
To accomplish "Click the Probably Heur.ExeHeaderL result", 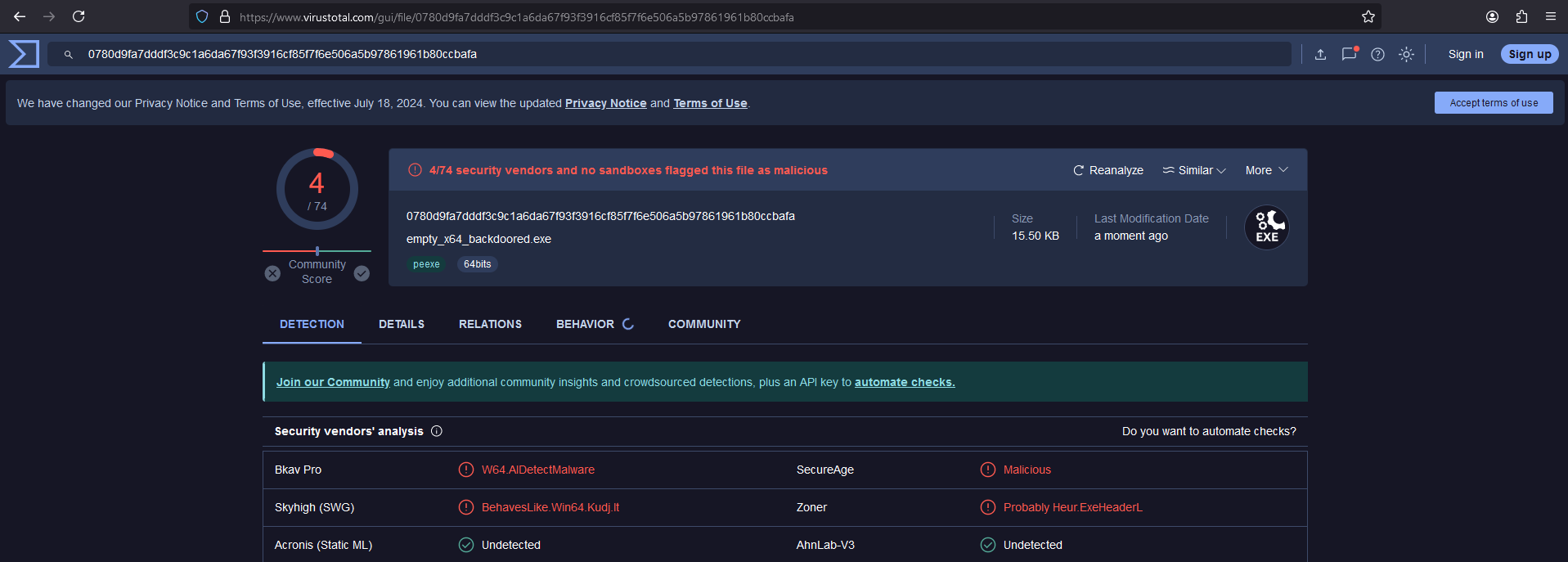I will click(1073, 507).
